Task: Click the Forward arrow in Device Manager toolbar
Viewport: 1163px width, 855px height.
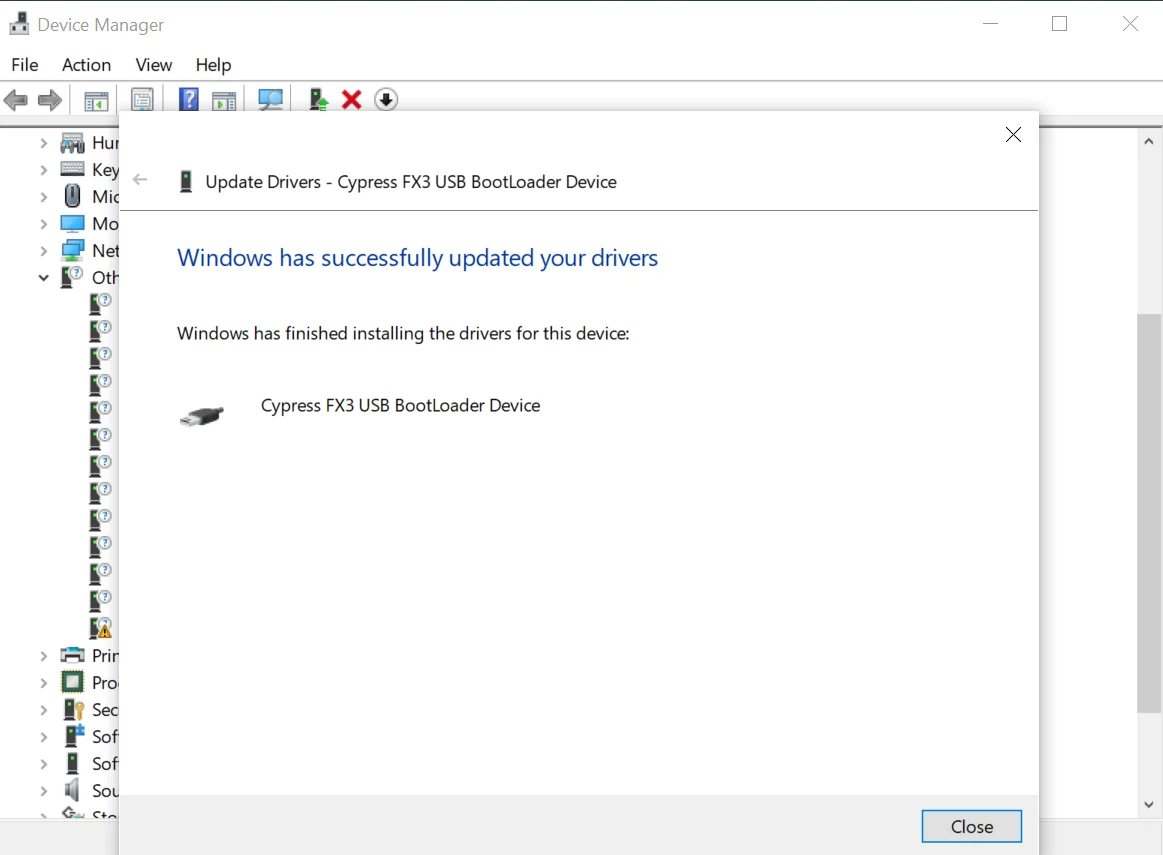Action: tap(50, 100)
